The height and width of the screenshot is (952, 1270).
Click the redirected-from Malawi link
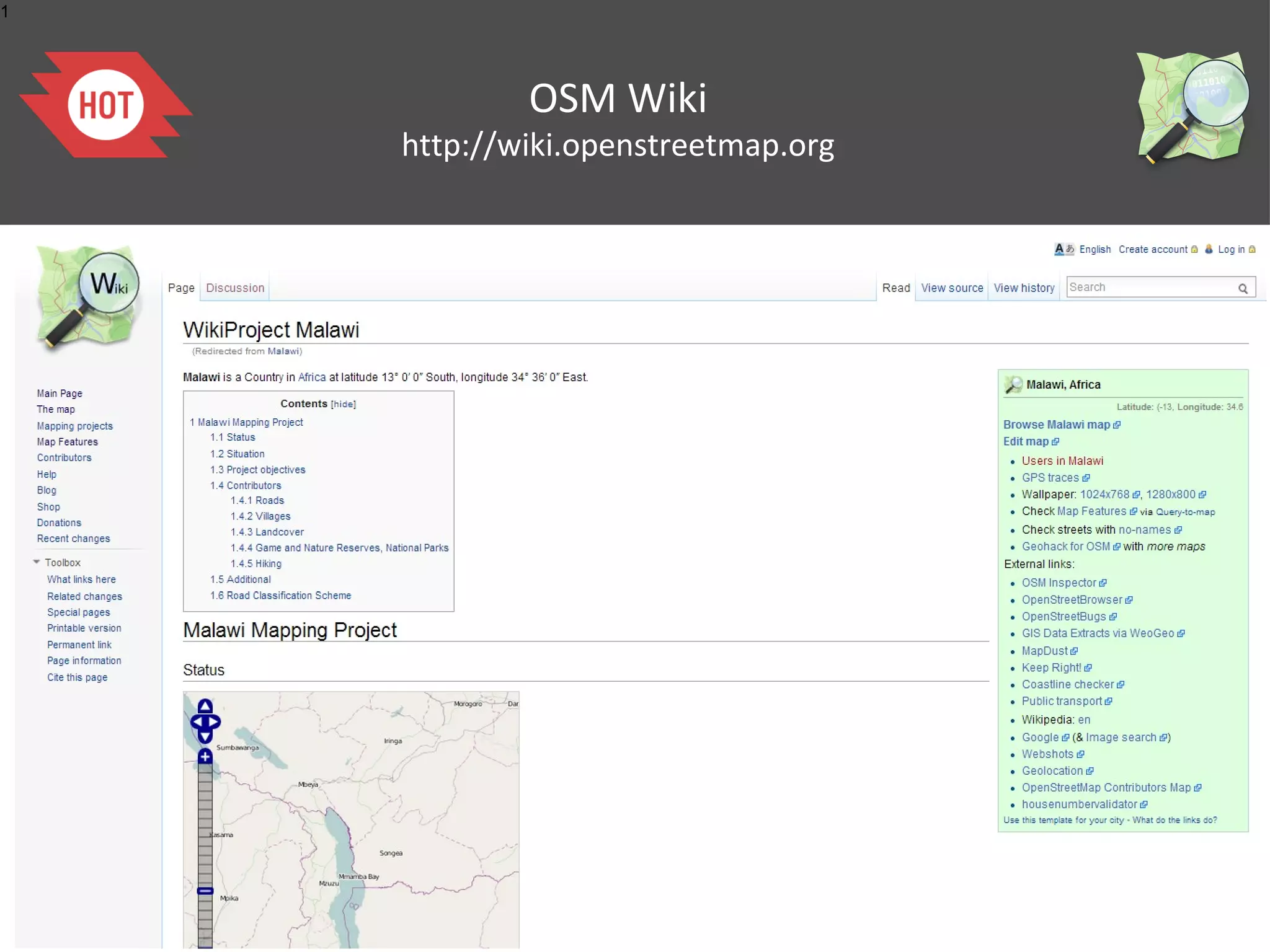[x=283, y=351]
